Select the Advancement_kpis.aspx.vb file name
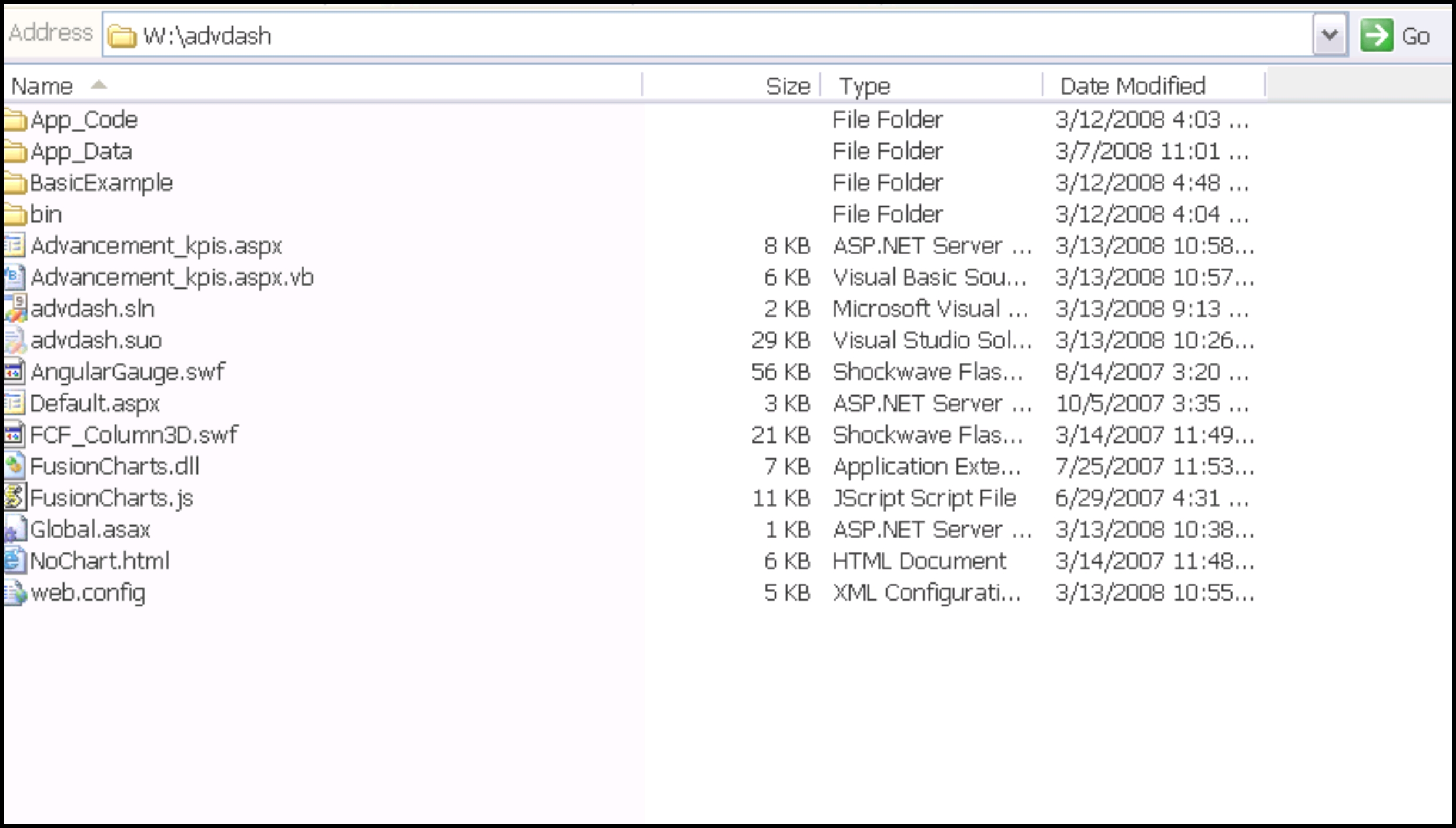 (172, 278)
